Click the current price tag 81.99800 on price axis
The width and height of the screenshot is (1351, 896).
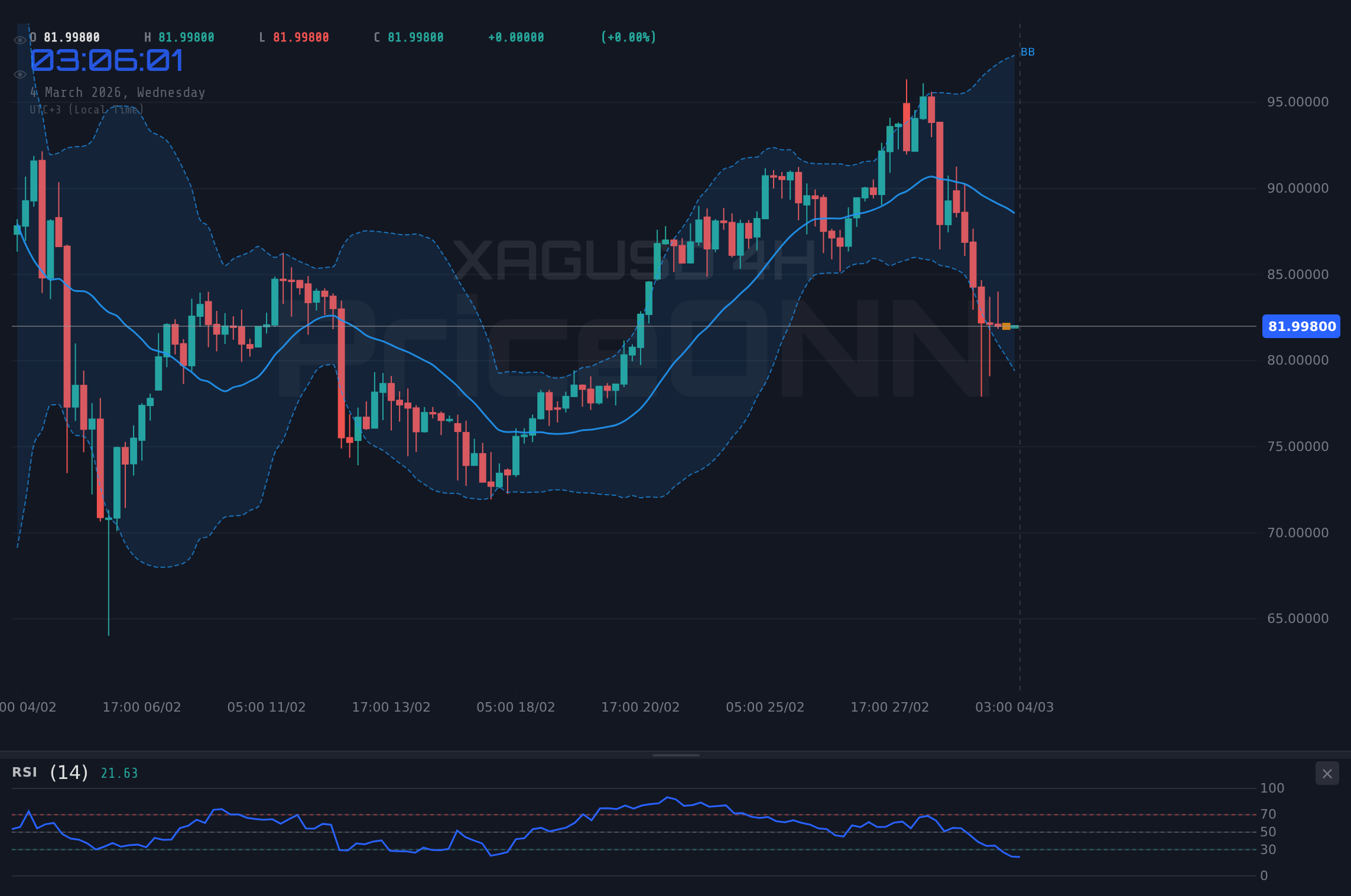(1301, 326)
